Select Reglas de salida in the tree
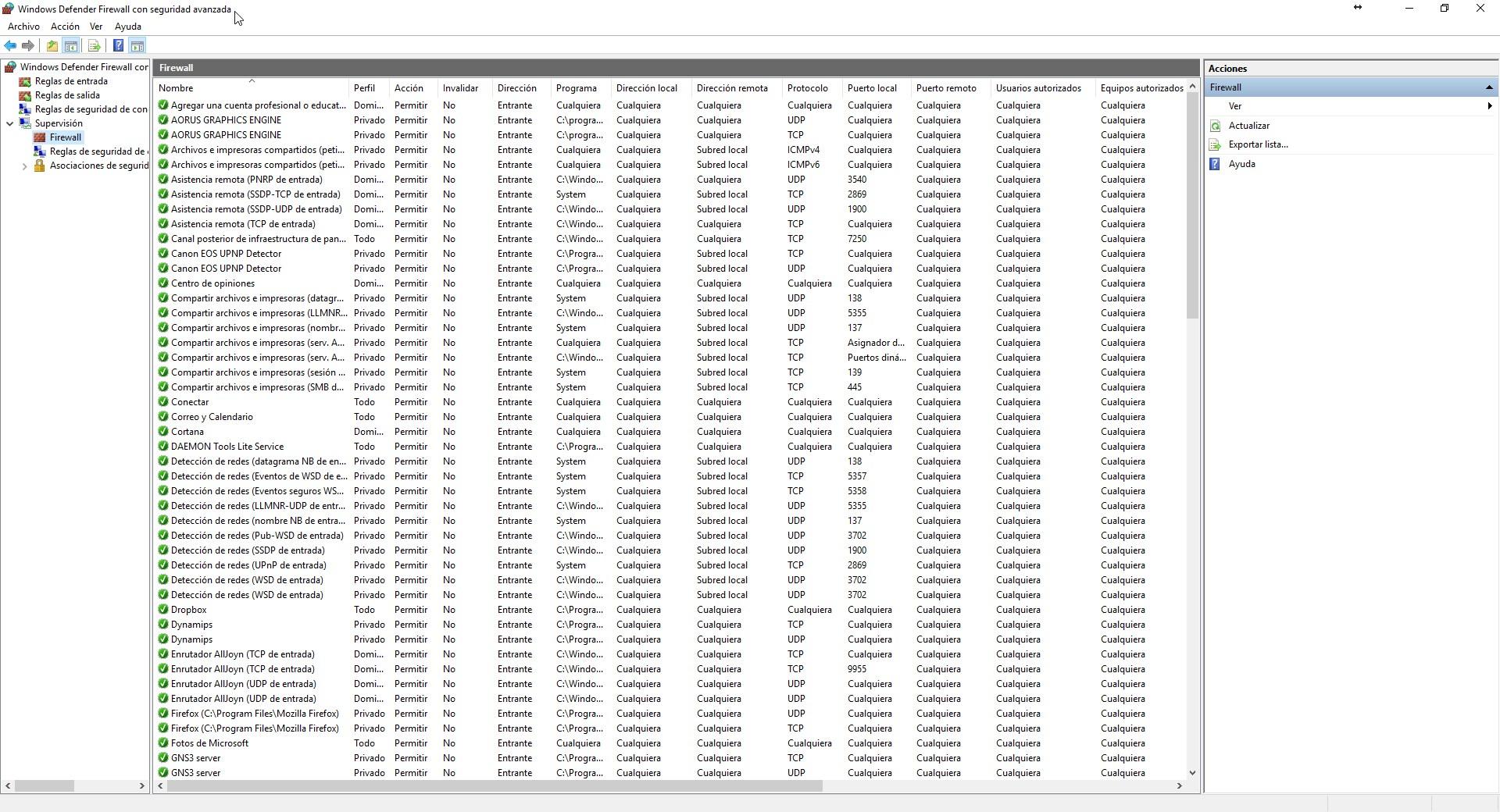 67,95
